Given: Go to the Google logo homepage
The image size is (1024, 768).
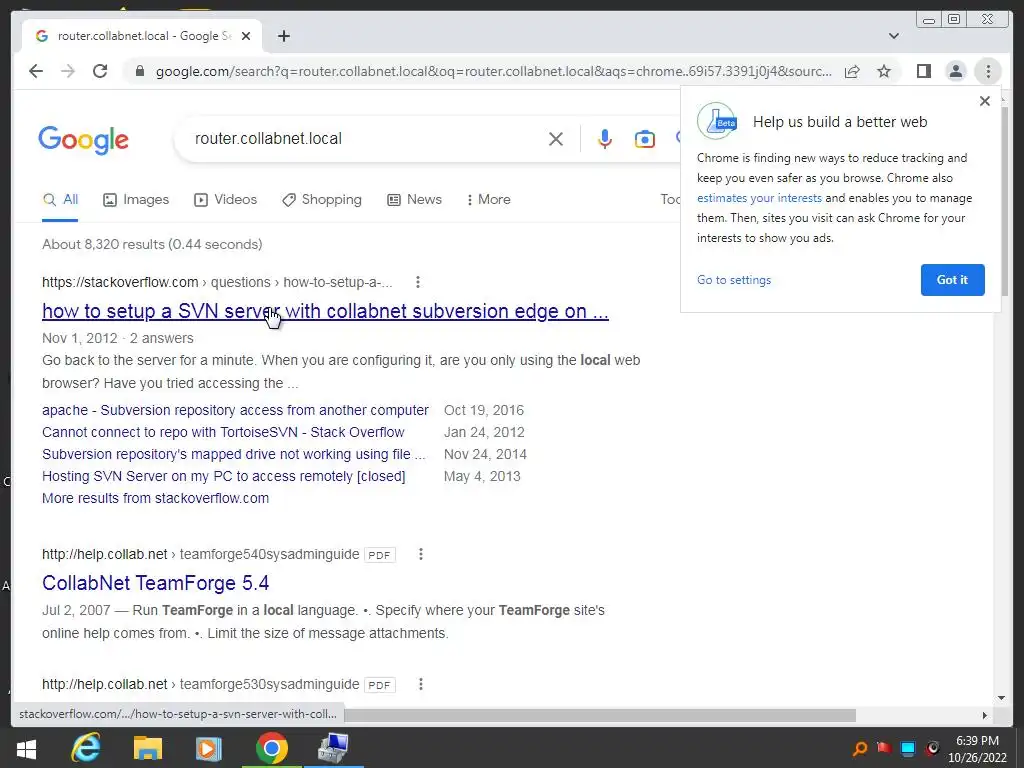Looking at the screenshot, I should point(84,140).
